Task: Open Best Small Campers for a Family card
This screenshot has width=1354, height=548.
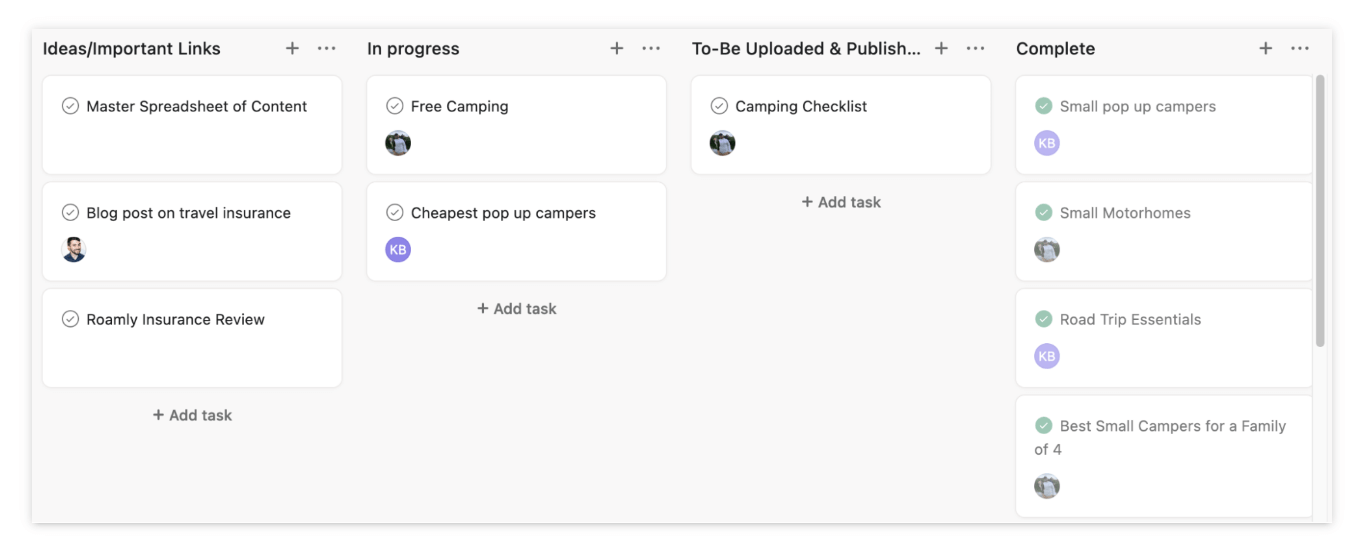Action: (1172, 427)
